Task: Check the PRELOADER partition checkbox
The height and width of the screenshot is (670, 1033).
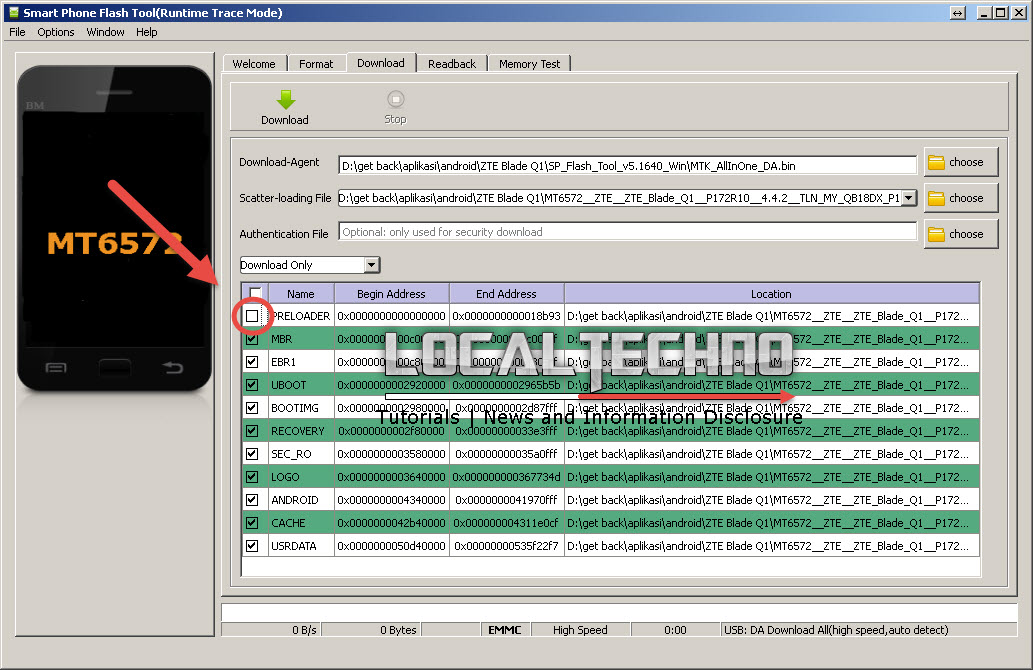Action: [252, 315]
